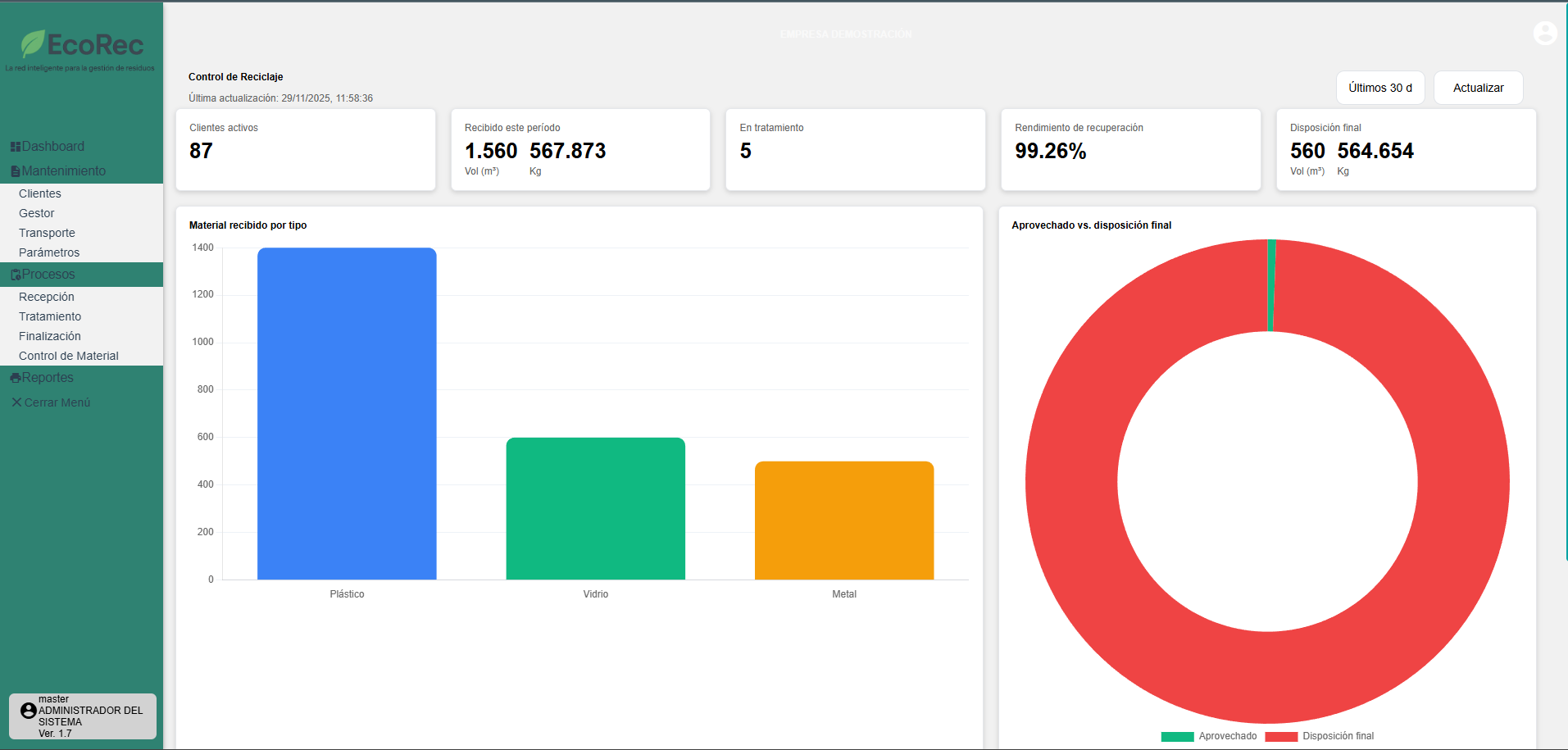Select the Dashboard grid icon
Screen dimensions: 1568x750
tap(15, 146)
